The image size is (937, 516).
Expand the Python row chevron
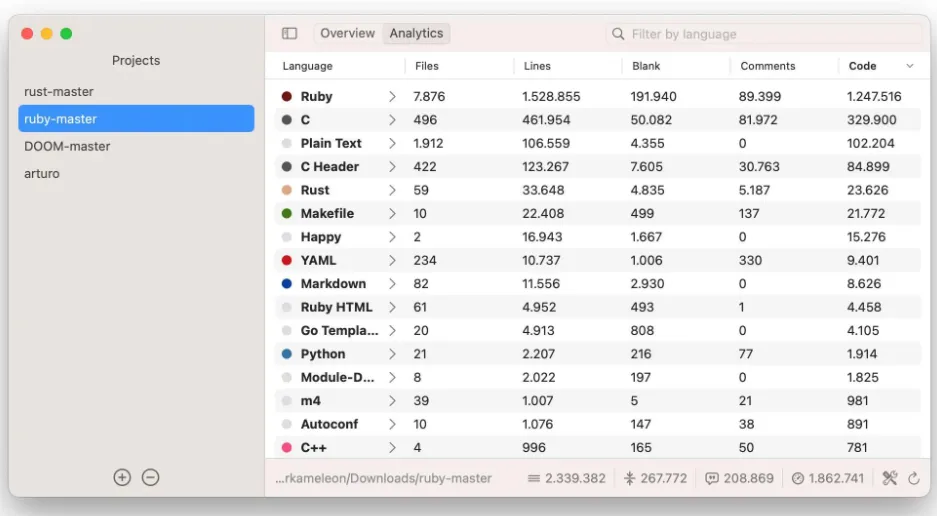pos(392,354)
